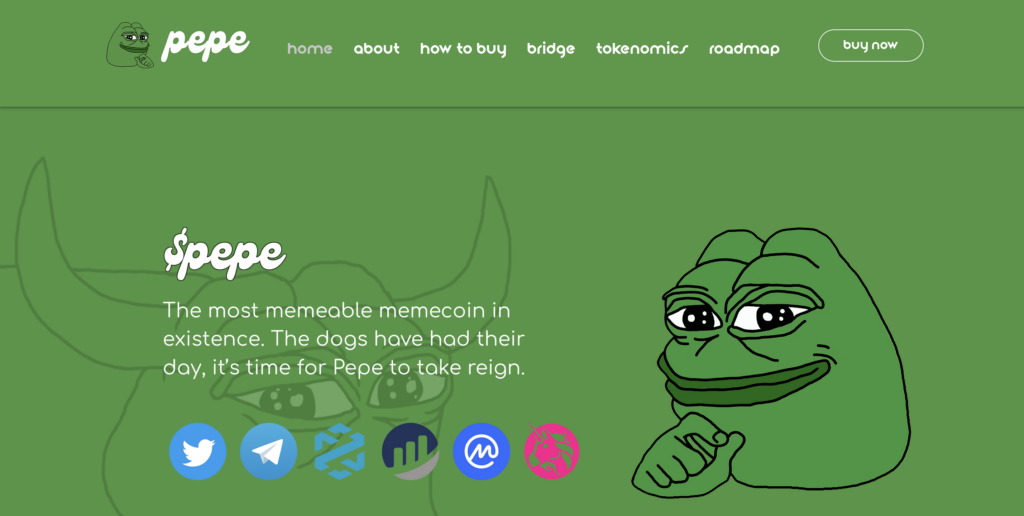Go to the about section link
The width and height of the screenshot is (1024, 516).
coord(377,48)
